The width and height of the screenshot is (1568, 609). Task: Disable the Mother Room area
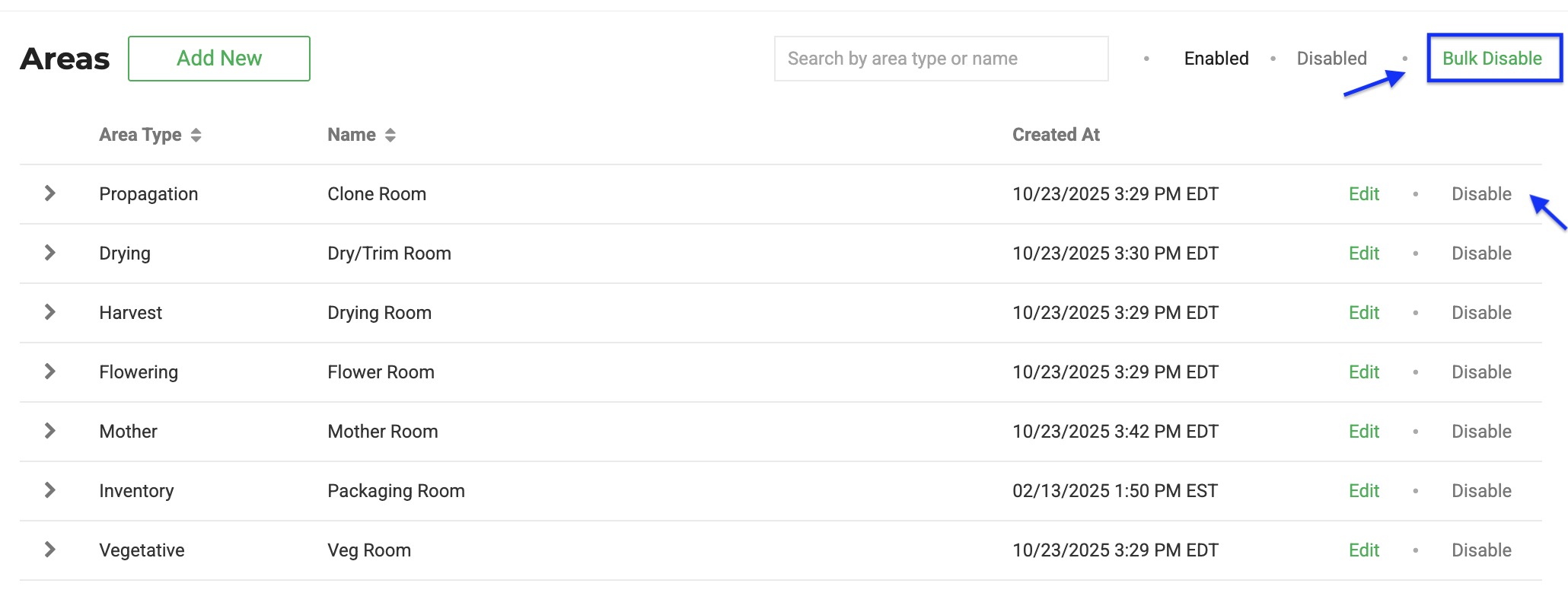point(1481,432)
